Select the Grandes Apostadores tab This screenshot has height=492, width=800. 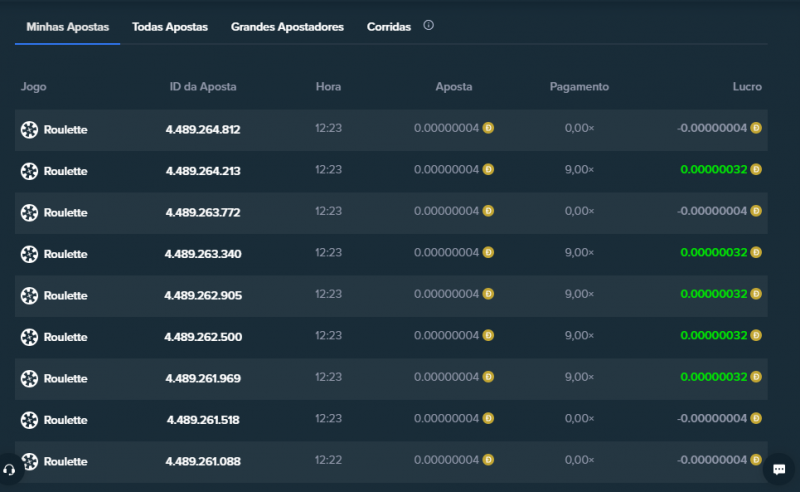click(x=287, y=27)
